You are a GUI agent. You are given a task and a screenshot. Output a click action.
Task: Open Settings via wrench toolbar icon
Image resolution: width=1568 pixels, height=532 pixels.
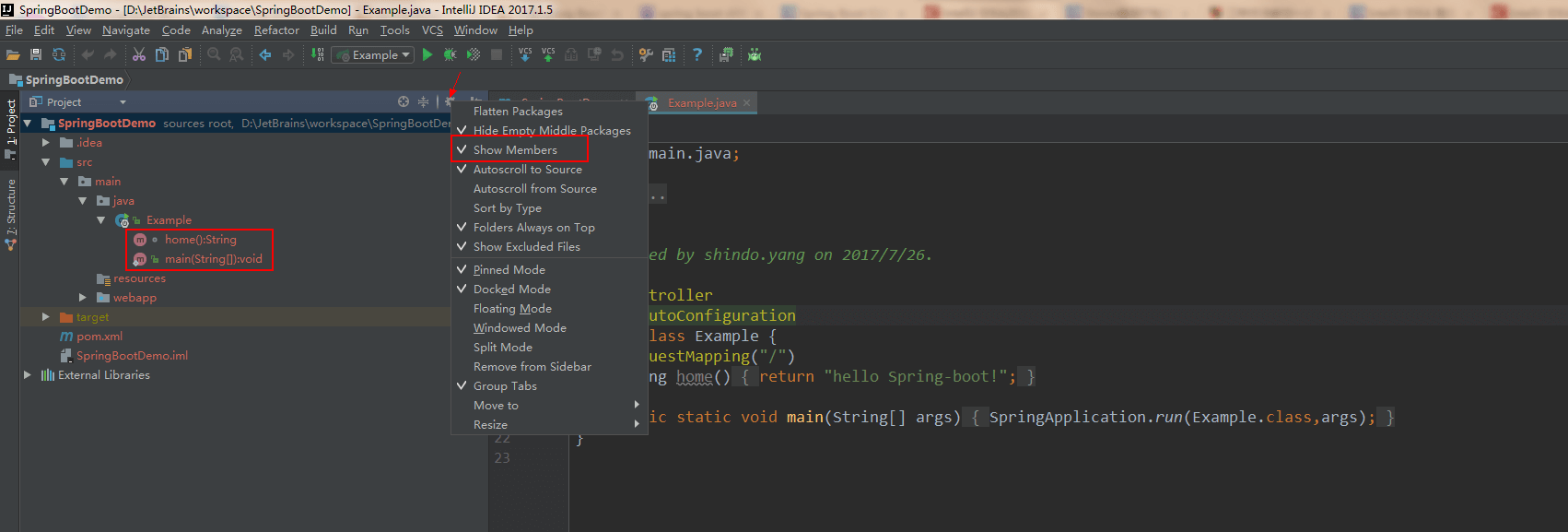coord(646,55)
